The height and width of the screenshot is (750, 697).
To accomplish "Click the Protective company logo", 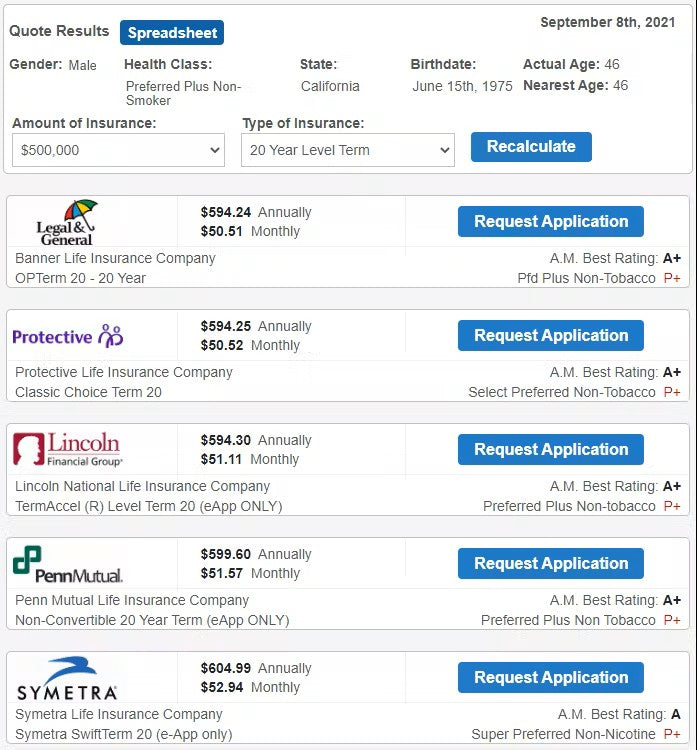I will (x=68, y=336).
